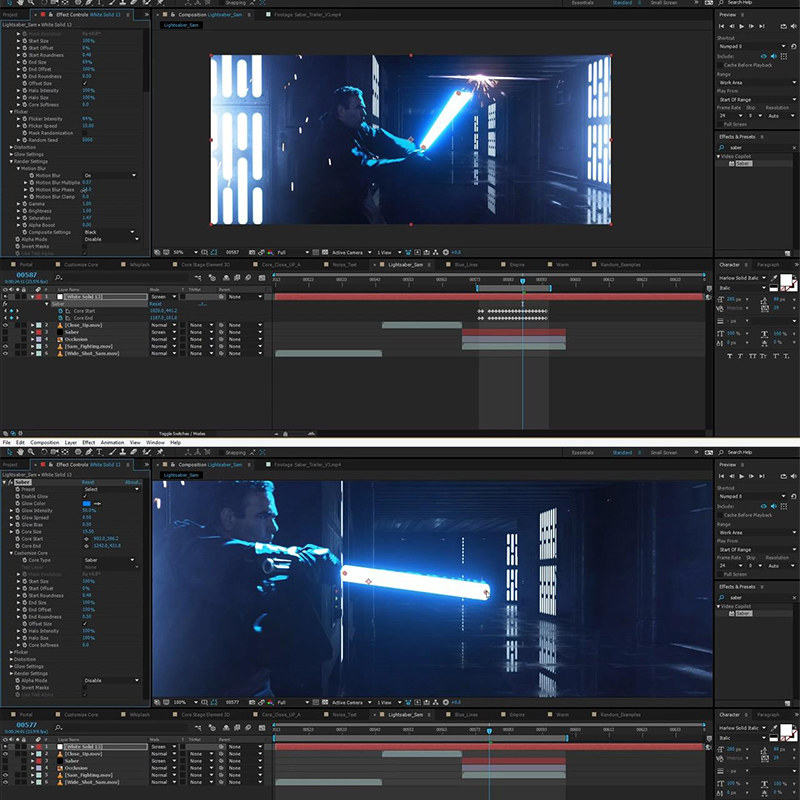
Task: Select the Rotation tool in lower window toolbar
Action: pyautogui.click(x=44, y=452)
